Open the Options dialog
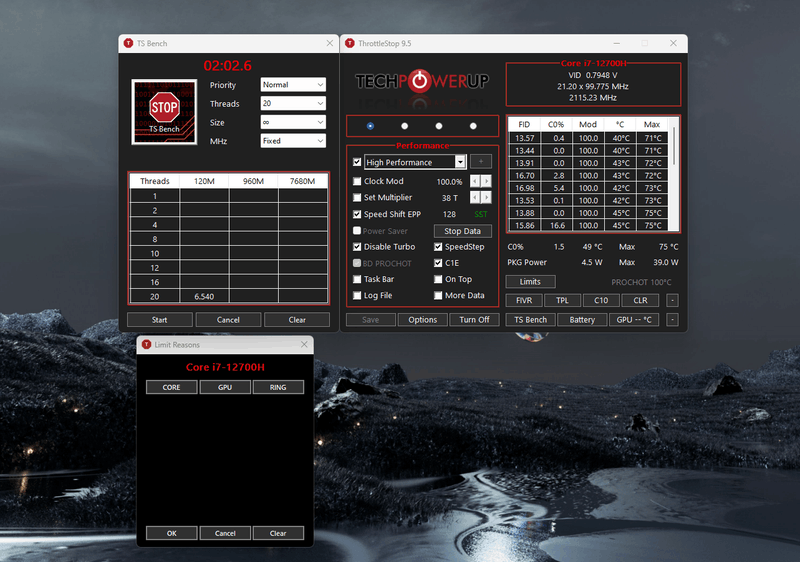The image size is (800, 562). tap(422, 320)
